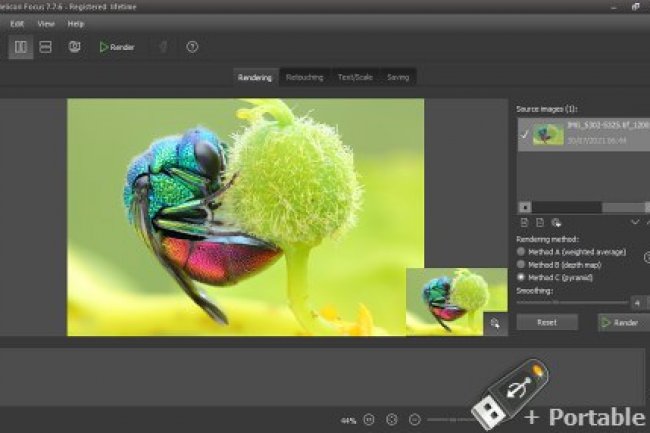Select the side-by-side vertical split view icon
This screenshot has width=650, height=433.
tap(21, 47)
